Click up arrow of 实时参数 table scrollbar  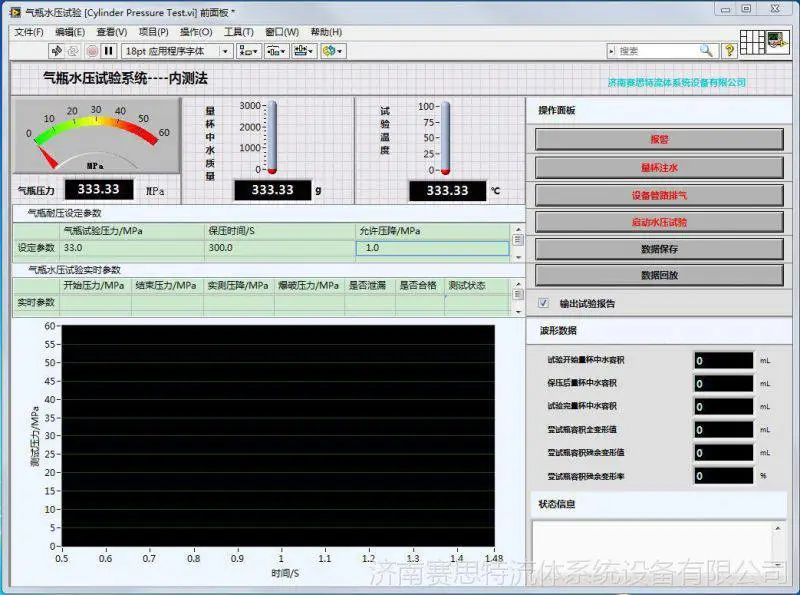[518, 284]
